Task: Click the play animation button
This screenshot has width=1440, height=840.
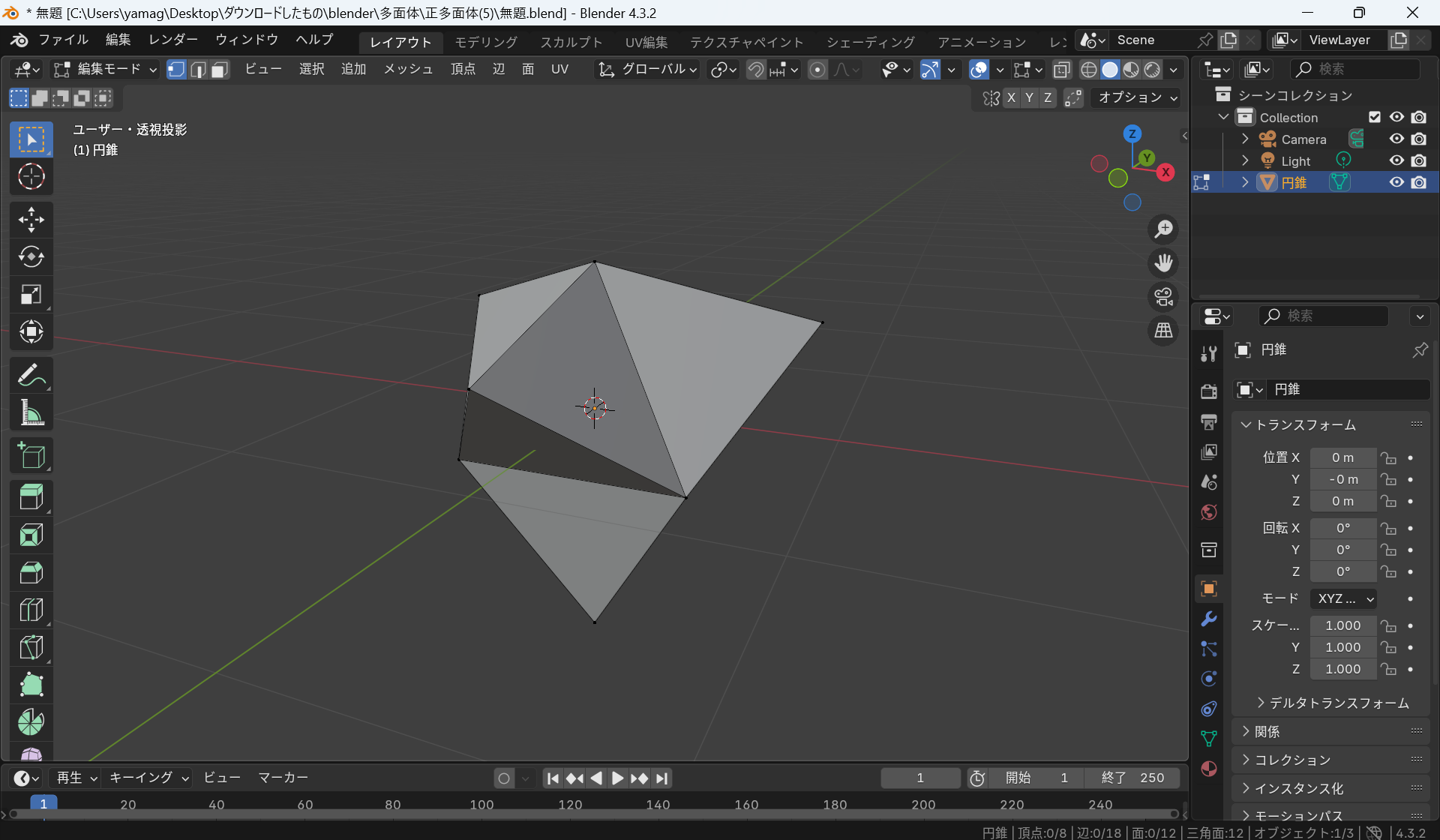Action: (616, 778)
